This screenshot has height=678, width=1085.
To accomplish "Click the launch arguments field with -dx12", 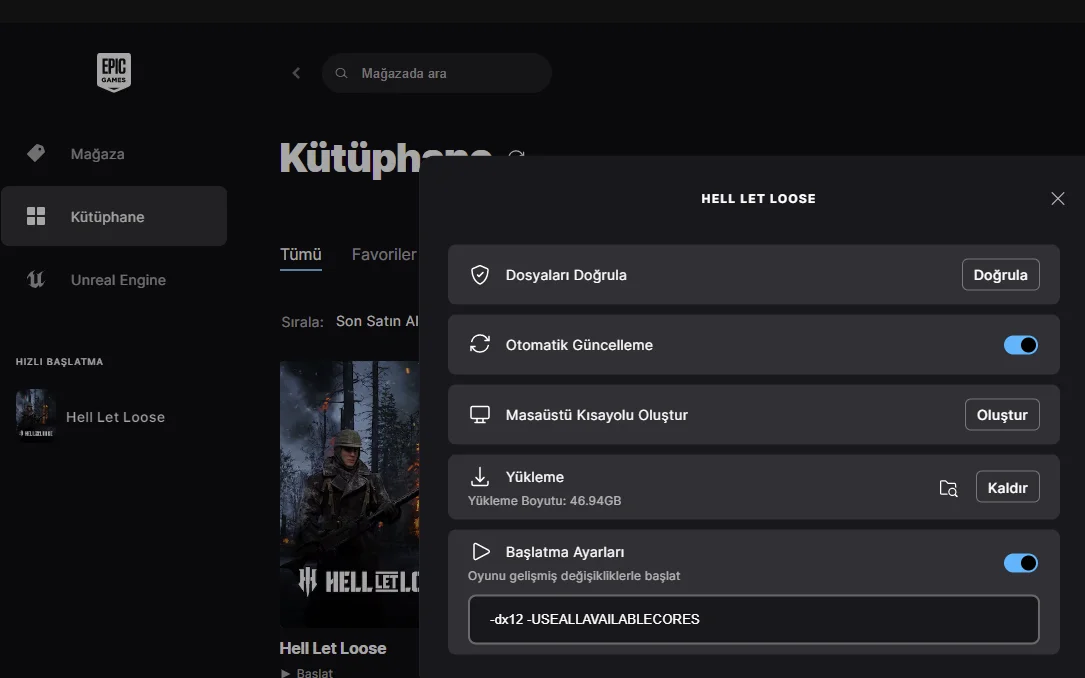I will tap(754, 619).
